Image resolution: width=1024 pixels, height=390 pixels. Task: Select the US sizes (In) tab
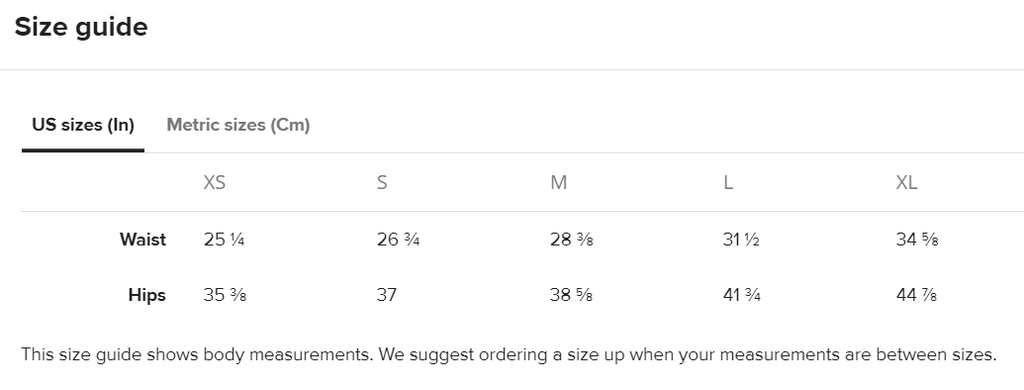click(x=83, y=125)
